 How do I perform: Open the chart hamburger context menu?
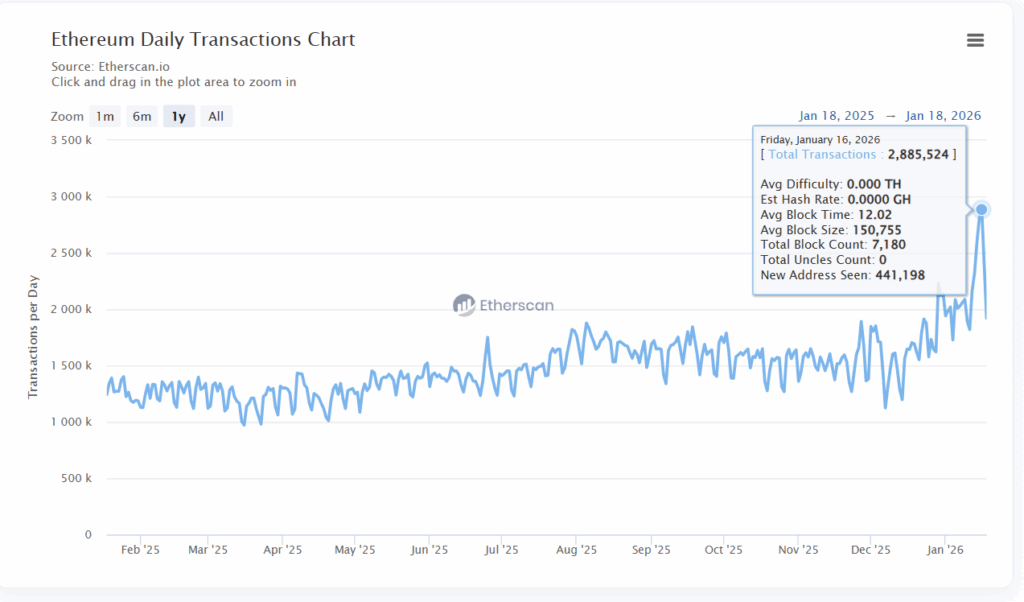click(x=975, y=40)
